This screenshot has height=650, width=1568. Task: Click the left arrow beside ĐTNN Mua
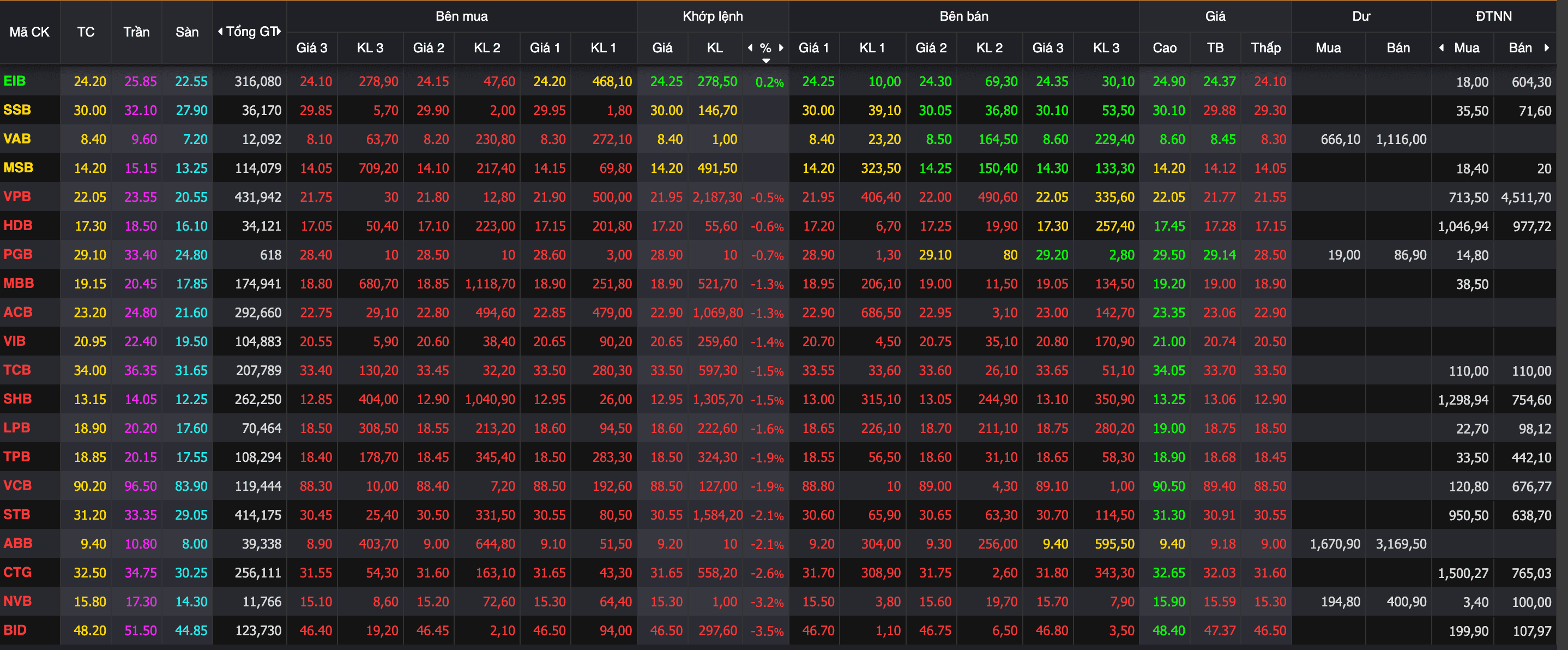(x=1442, y=47)
